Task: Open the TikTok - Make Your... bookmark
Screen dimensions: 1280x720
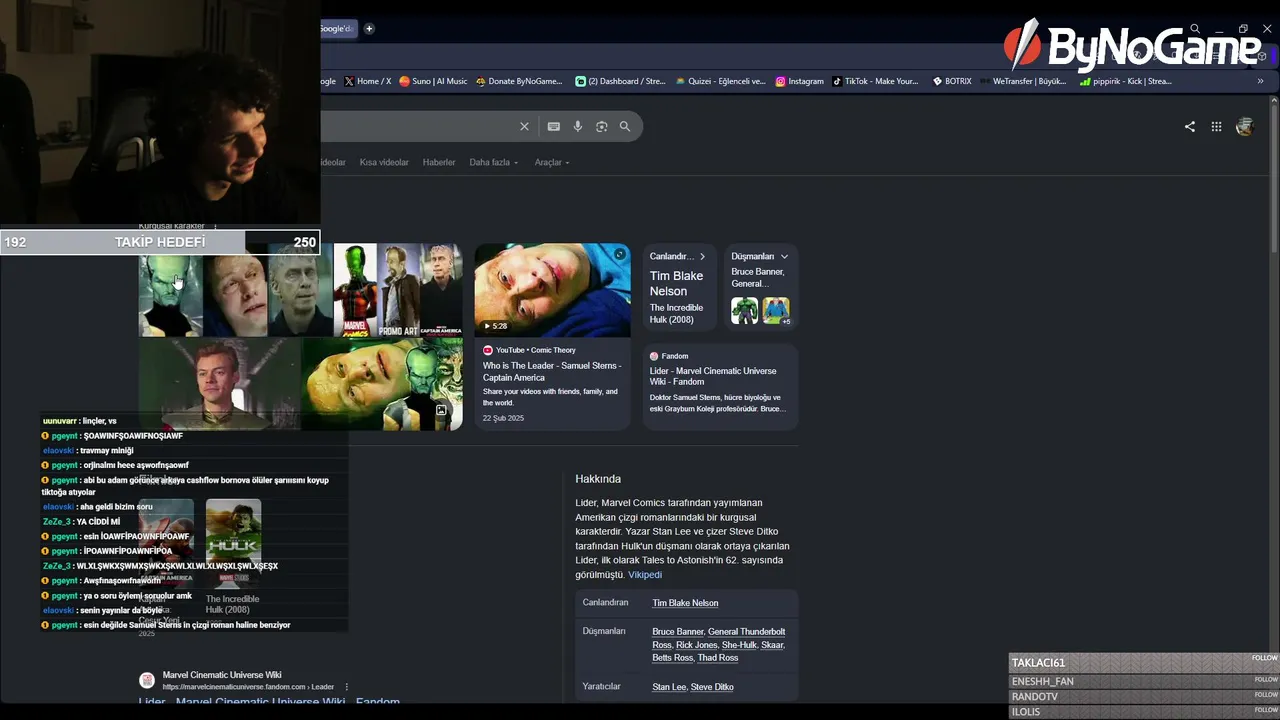Action: pyautogui.click(x=875, y=81)
